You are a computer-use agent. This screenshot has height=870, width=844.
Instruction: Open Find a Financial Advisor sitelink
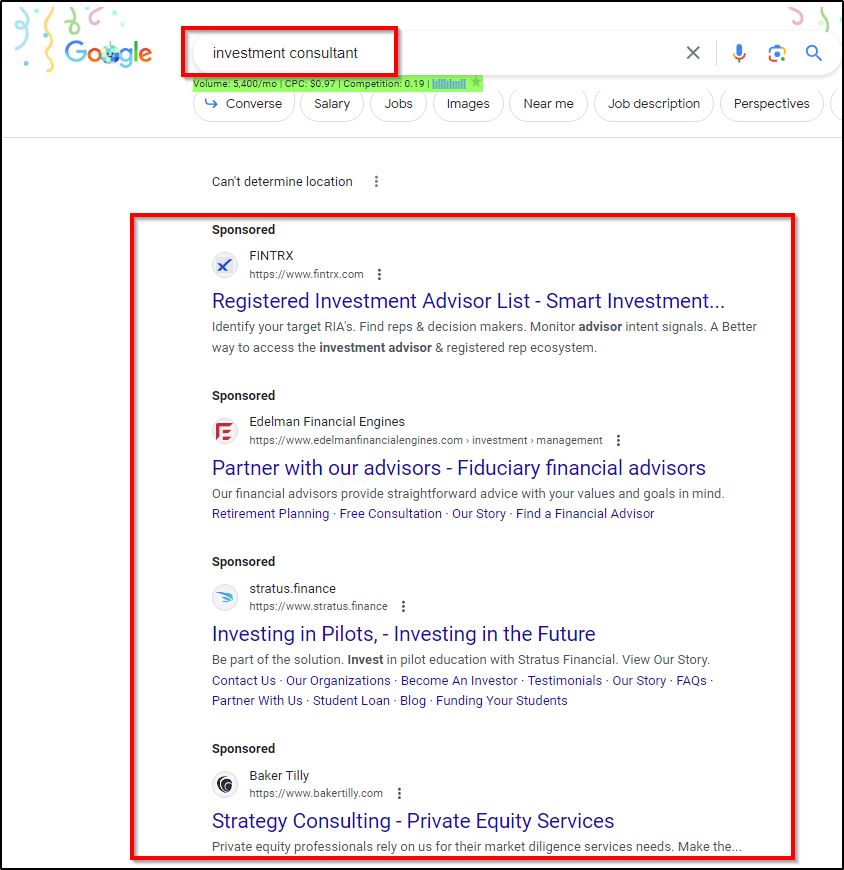pos(585,514)
